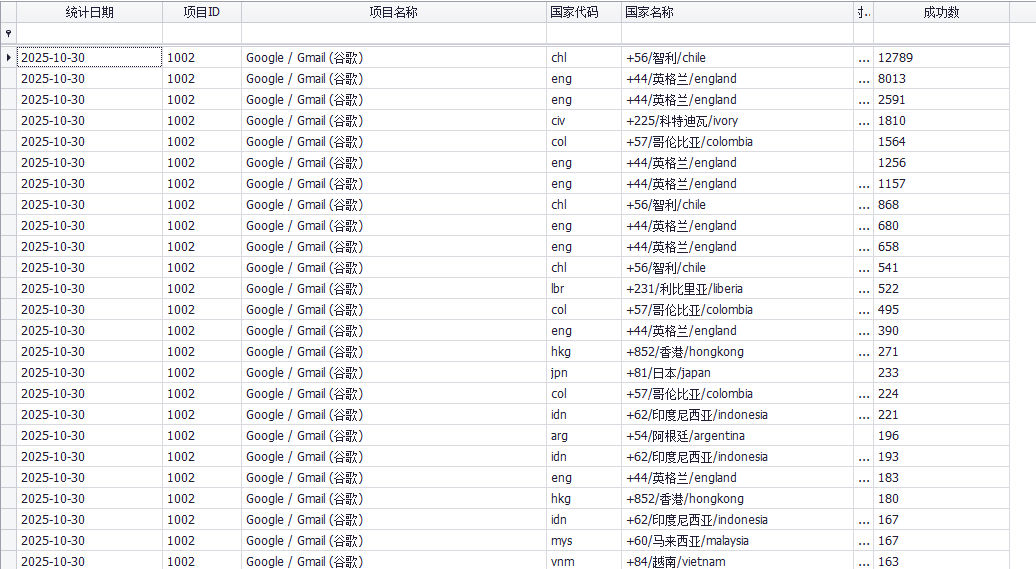The width and height of the screenshot is (1036, 569).
Task: Click the date cell in the 12789 row
Action: click(x=89, y=57)
